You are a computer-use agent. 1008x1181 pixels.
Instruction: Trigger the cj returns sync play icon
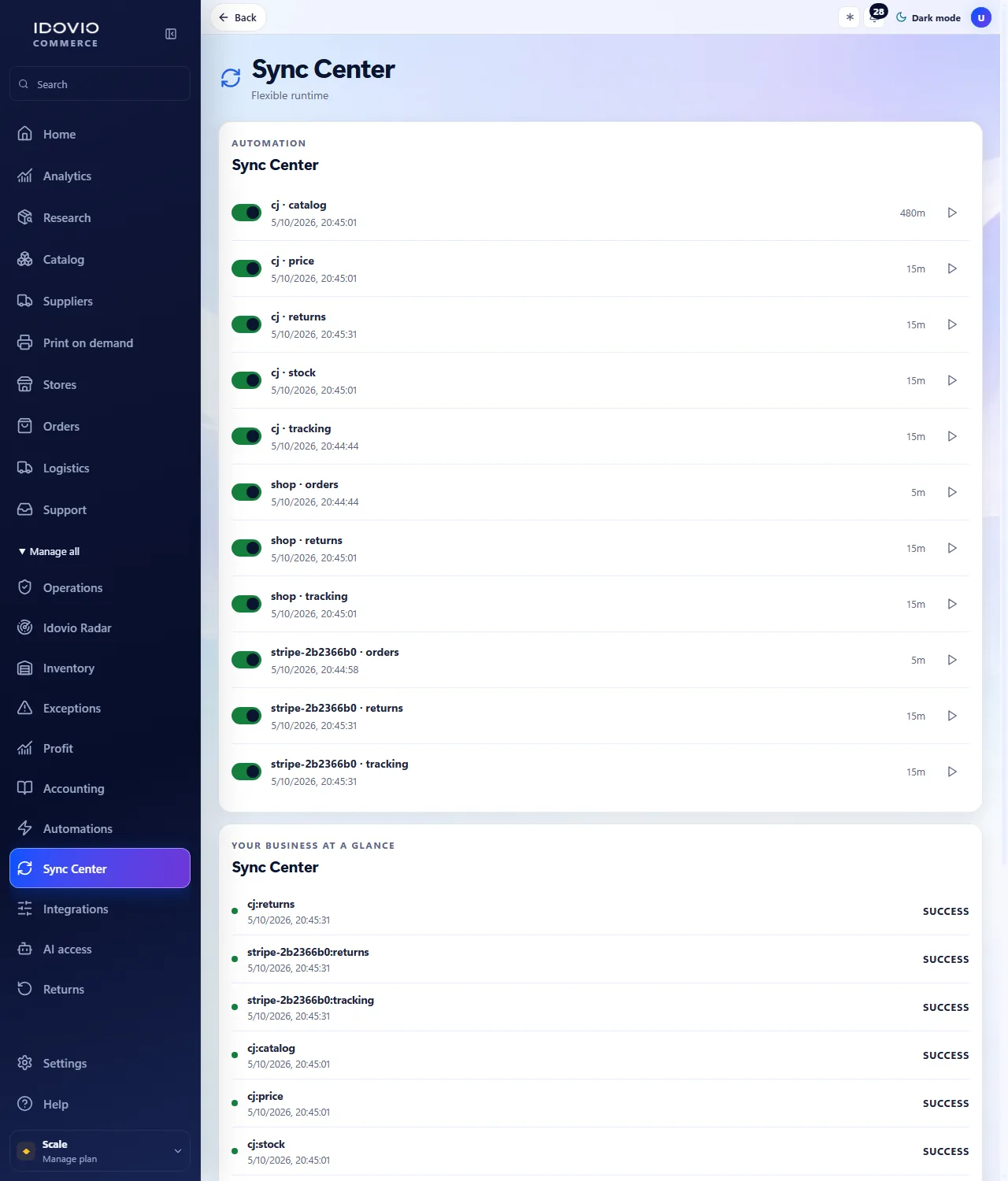tap(952, 324)
